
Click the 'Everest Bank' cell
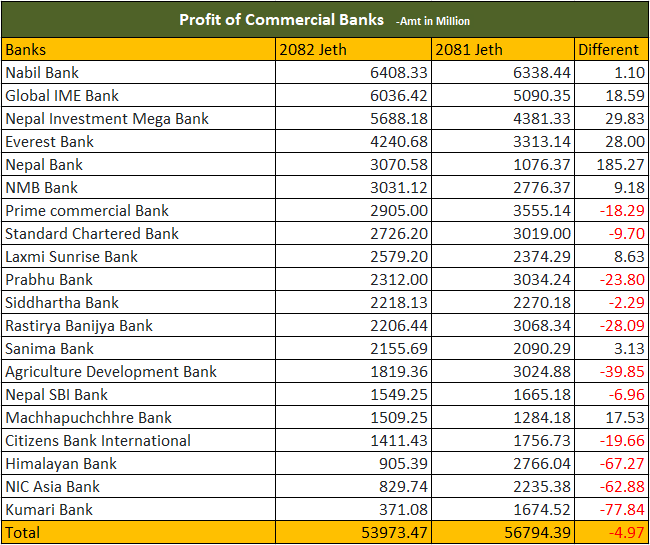pyautogui.click(x=139, y=141)
